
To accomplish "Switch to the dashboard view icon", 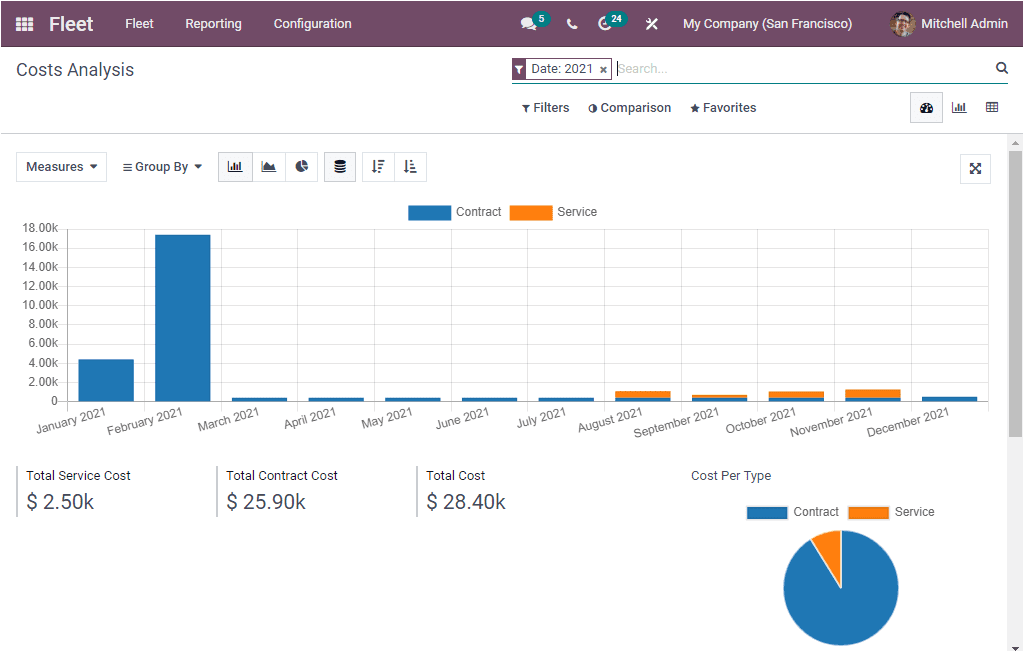I will tap(926, 107).
